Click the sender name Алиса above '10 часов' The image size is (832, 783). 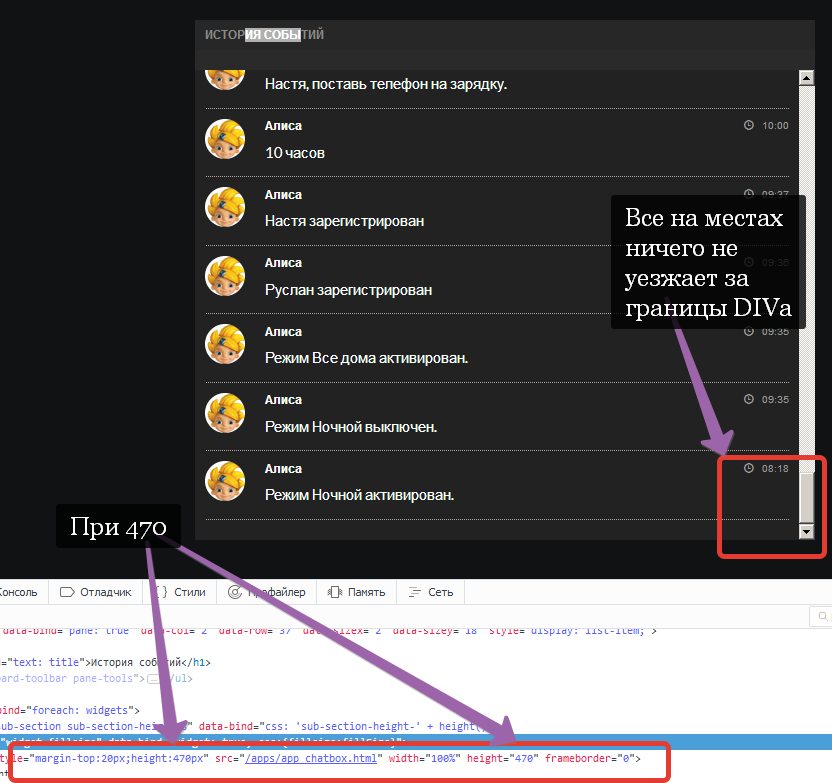[283, 126]
